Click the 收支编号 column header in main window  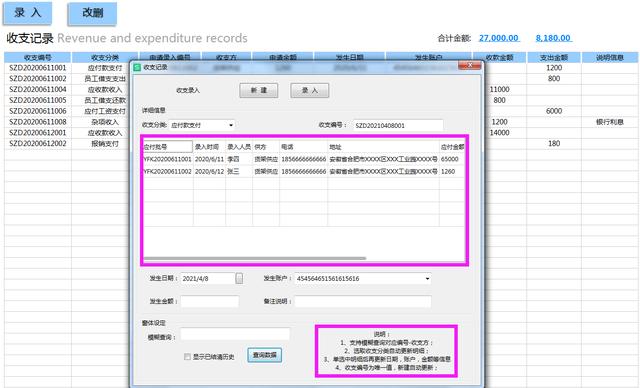coord(38,57)
